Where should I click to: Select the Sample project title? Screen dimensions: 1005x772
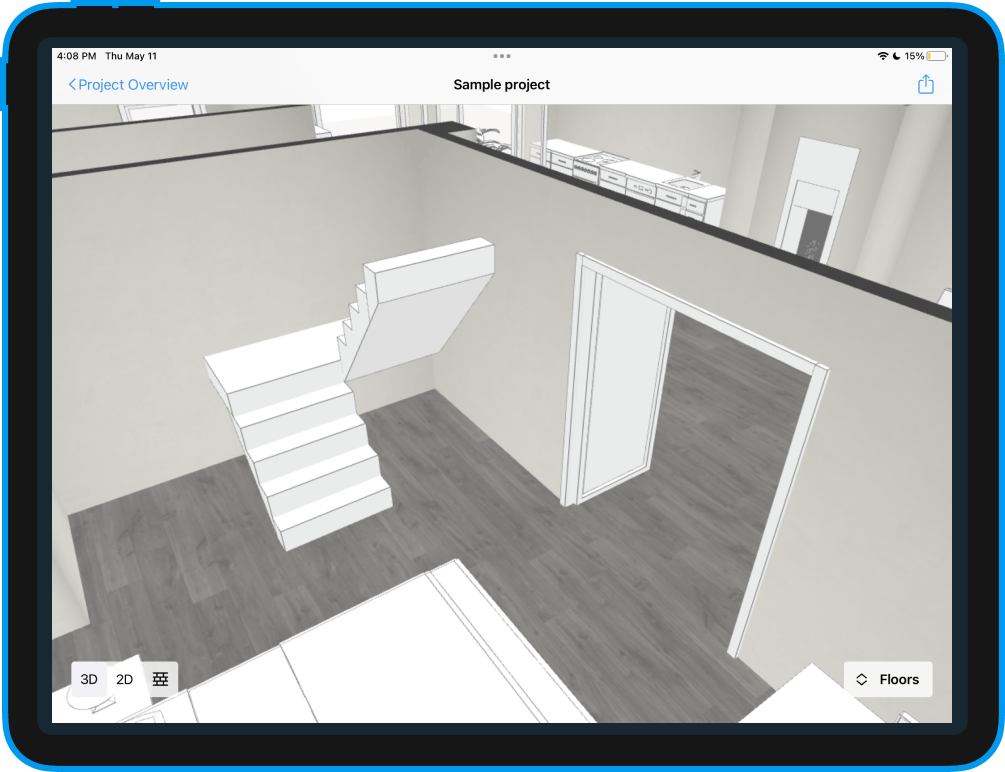[x=501, y=84]
